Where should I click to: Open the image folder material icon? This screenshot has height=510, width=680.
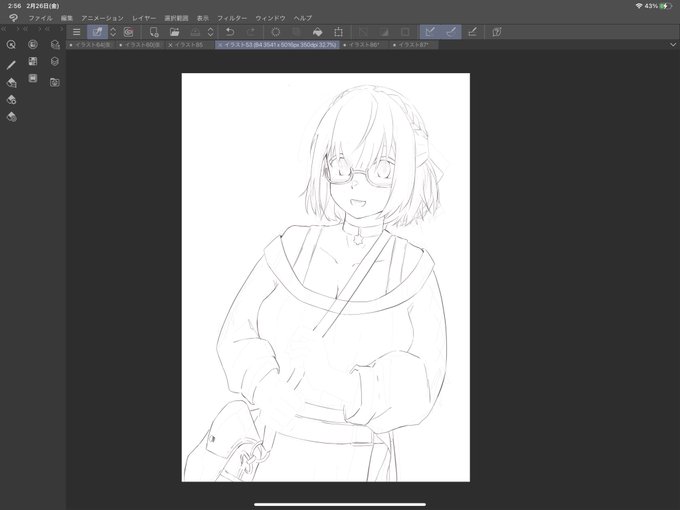[x=55, y=82]
